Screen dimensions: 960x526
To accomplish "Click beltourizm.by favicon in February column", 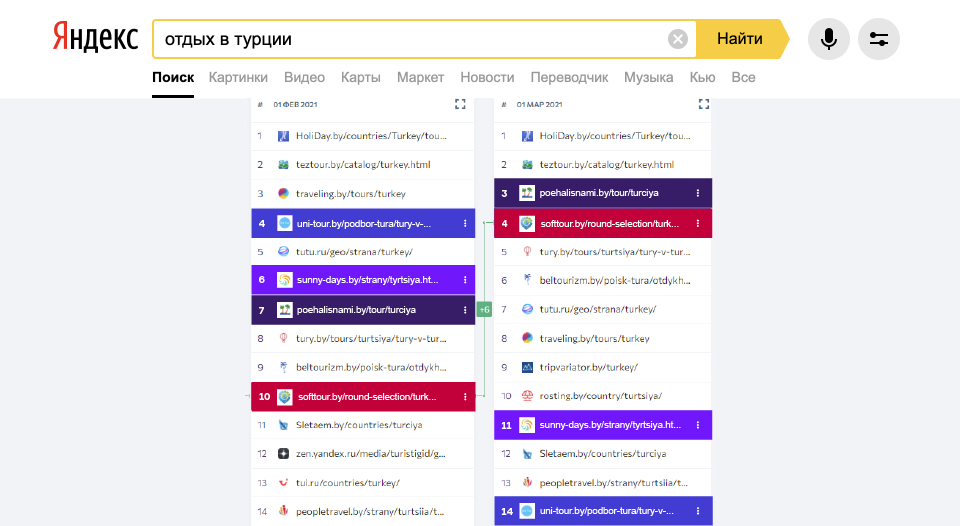I will point(283,367).
